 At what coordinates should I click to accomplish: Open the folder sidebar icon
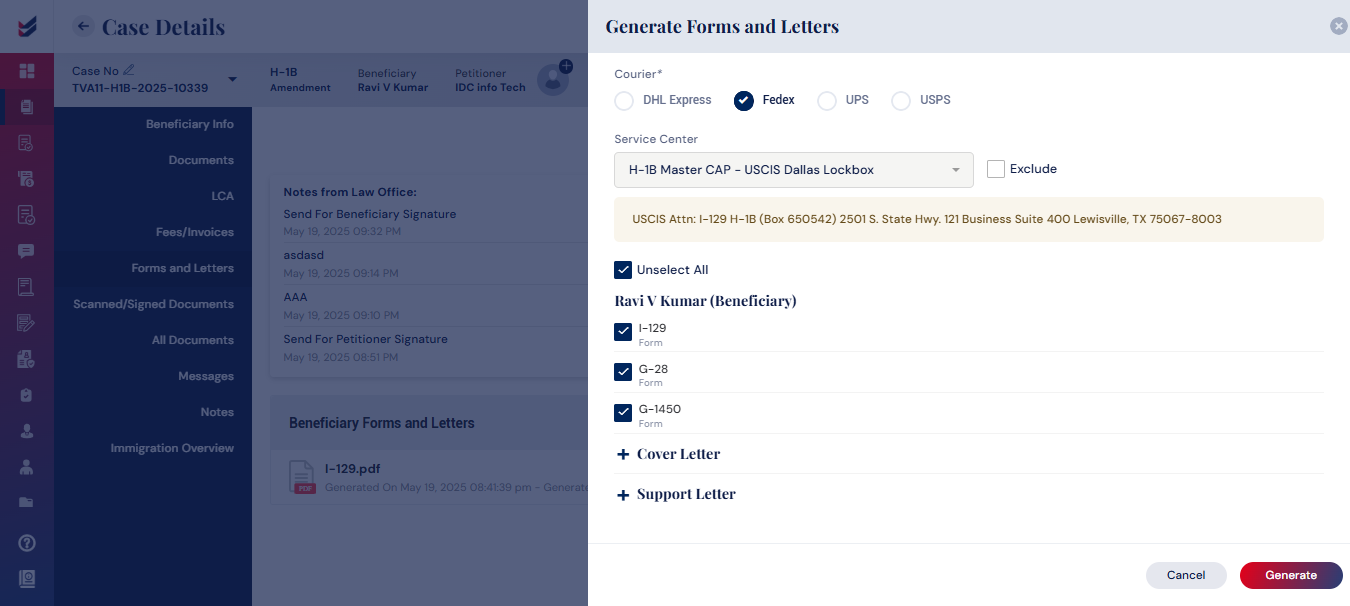(x=27, y=502)
